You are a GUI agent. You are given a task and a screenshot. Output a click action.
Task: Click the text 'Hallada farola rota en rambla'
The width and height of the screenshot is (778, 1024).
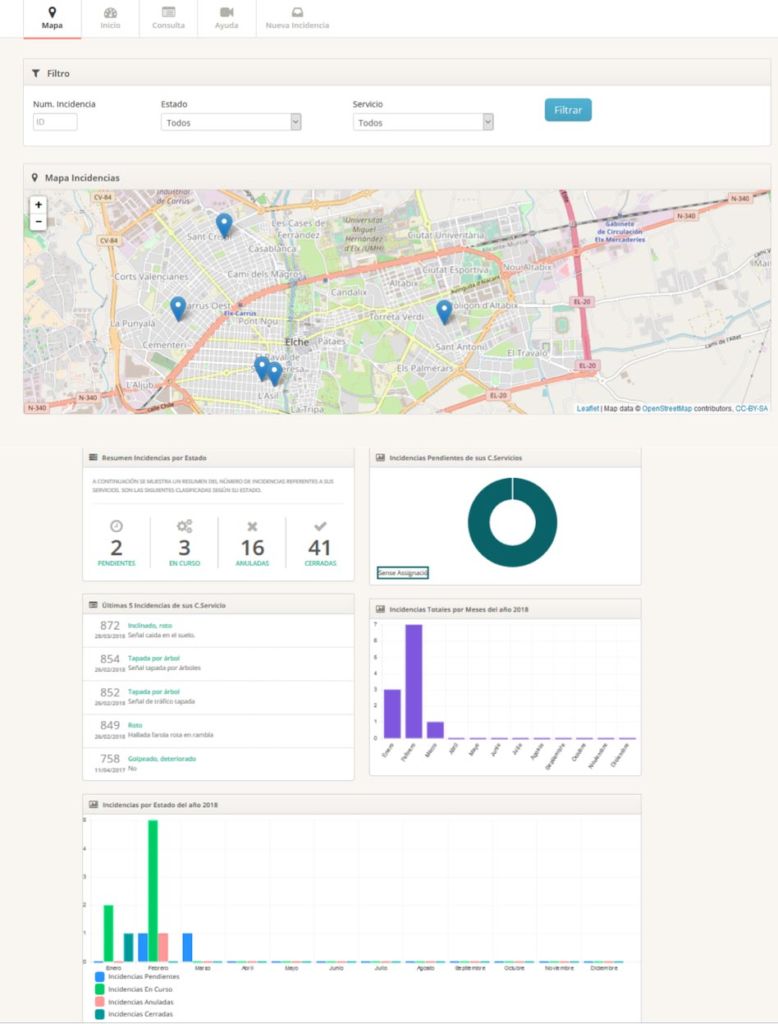click(x=170, y=735)
